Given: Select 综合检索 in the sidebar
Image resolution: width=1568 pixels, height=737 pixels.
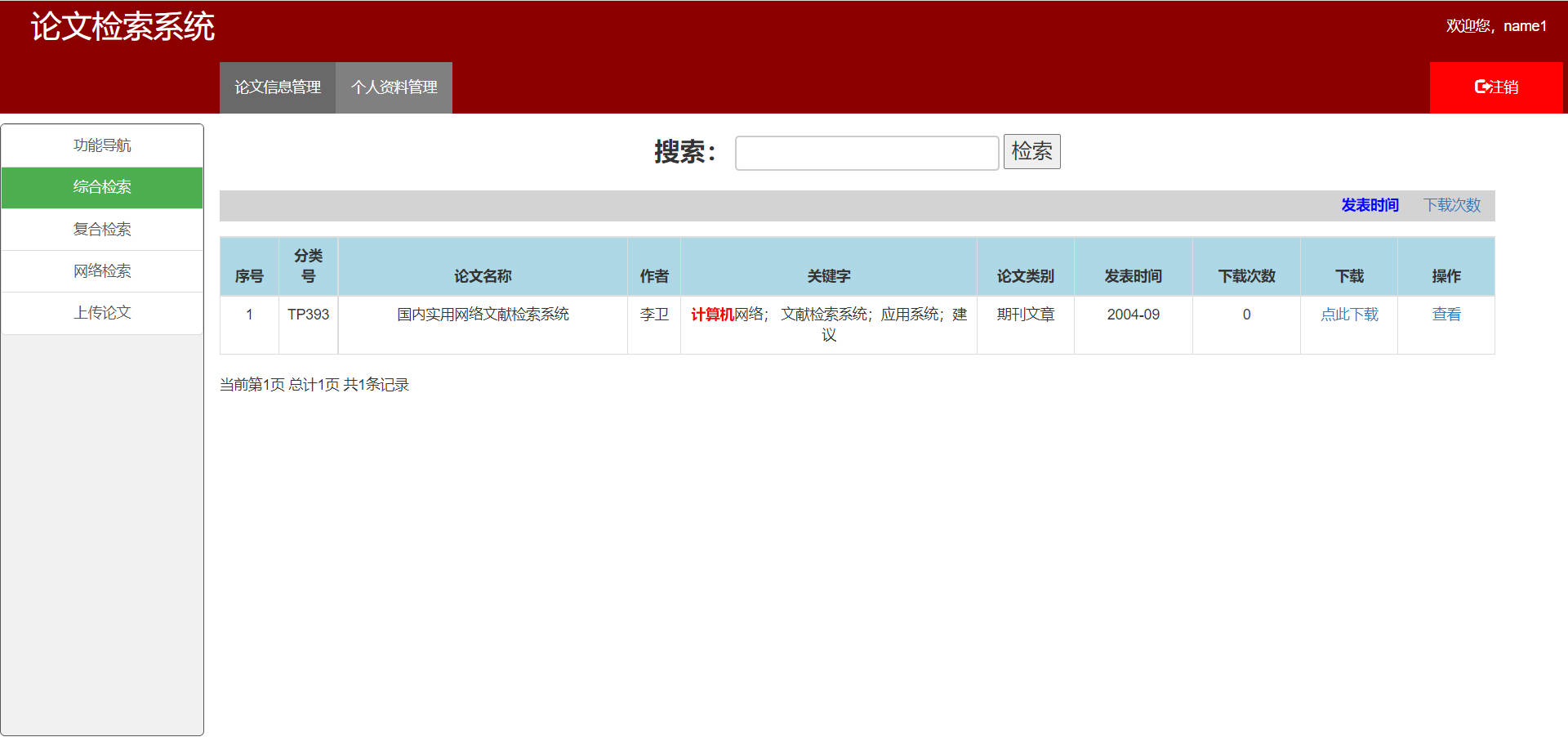Looking at the screenshot, I should click(x=102, y=187).
